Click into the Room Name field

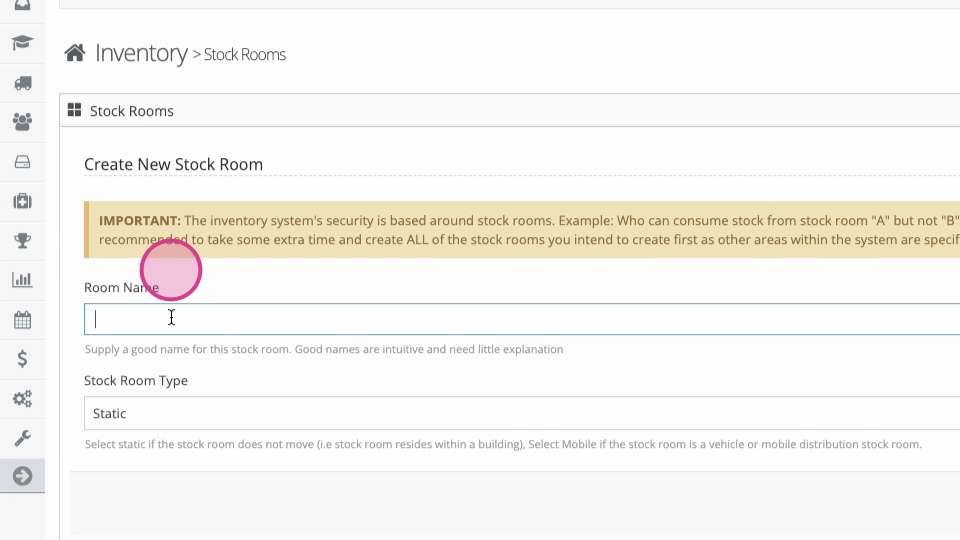tap(522, 319)
